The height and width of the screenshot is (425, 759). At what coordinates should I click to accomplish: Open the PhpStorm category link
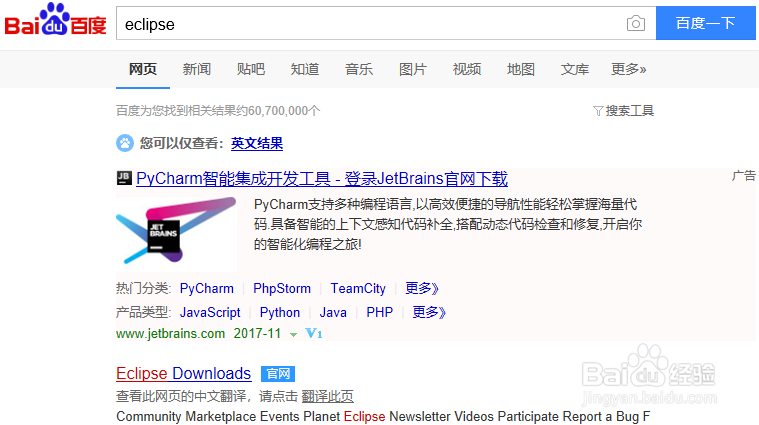pyautogui.click(x=282, y=288)
